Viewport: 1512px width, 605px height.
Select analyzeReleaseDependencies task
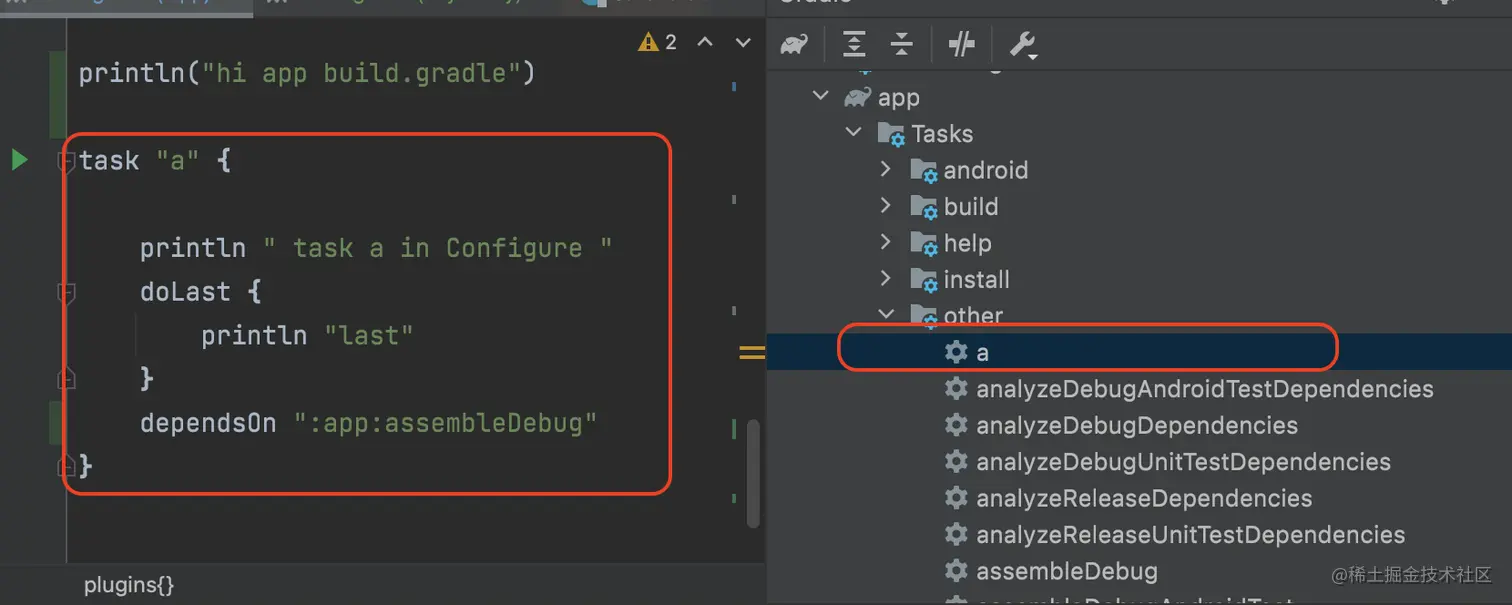pos(1144,498)
